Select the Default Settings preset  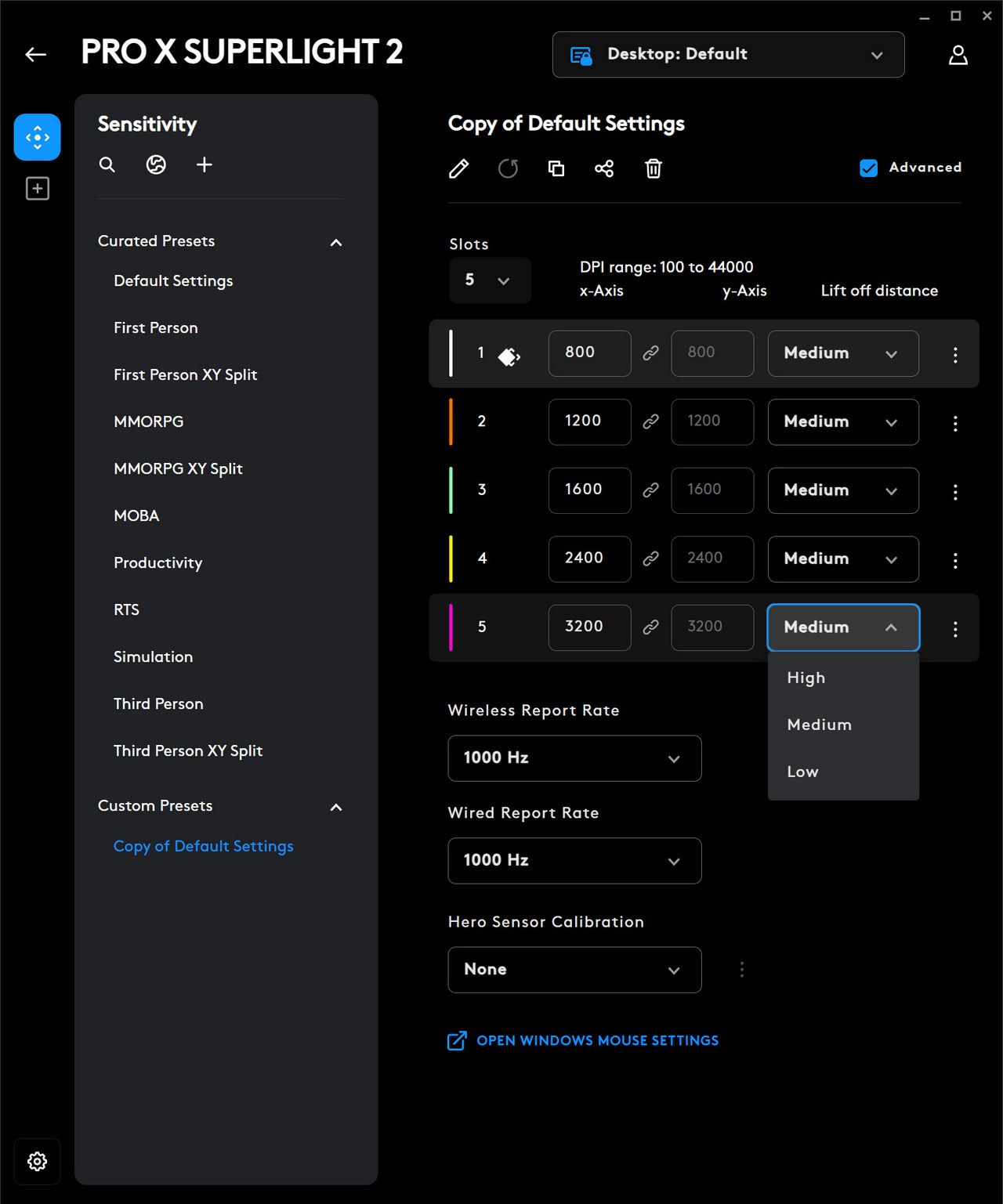coord(173,281)
